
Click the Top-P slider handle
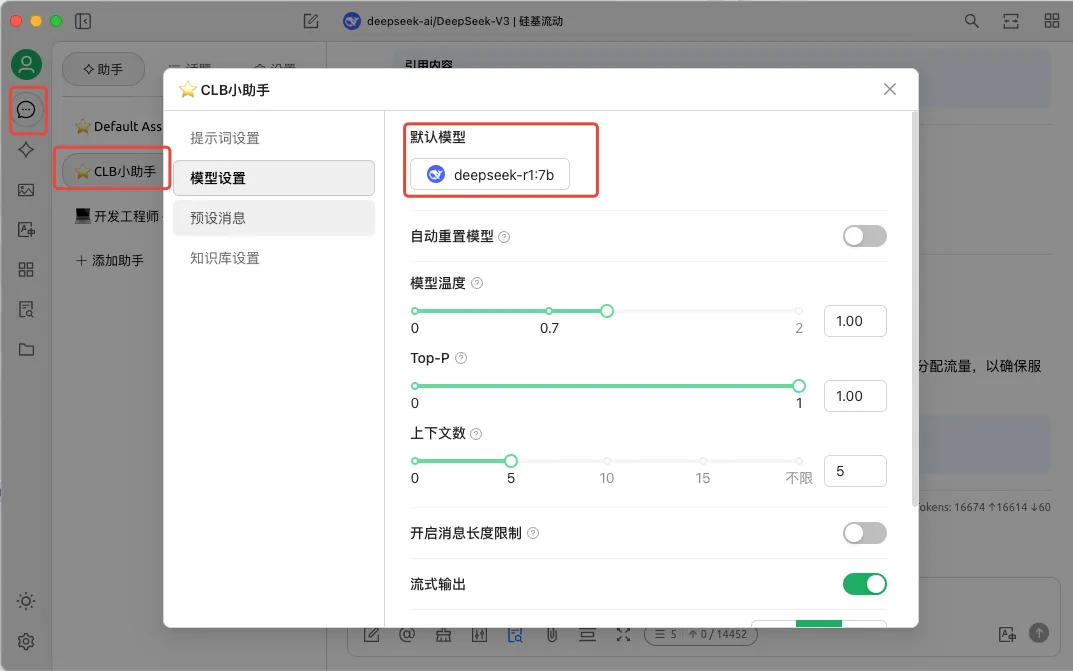pyautogui.click(x=799, y=386)
